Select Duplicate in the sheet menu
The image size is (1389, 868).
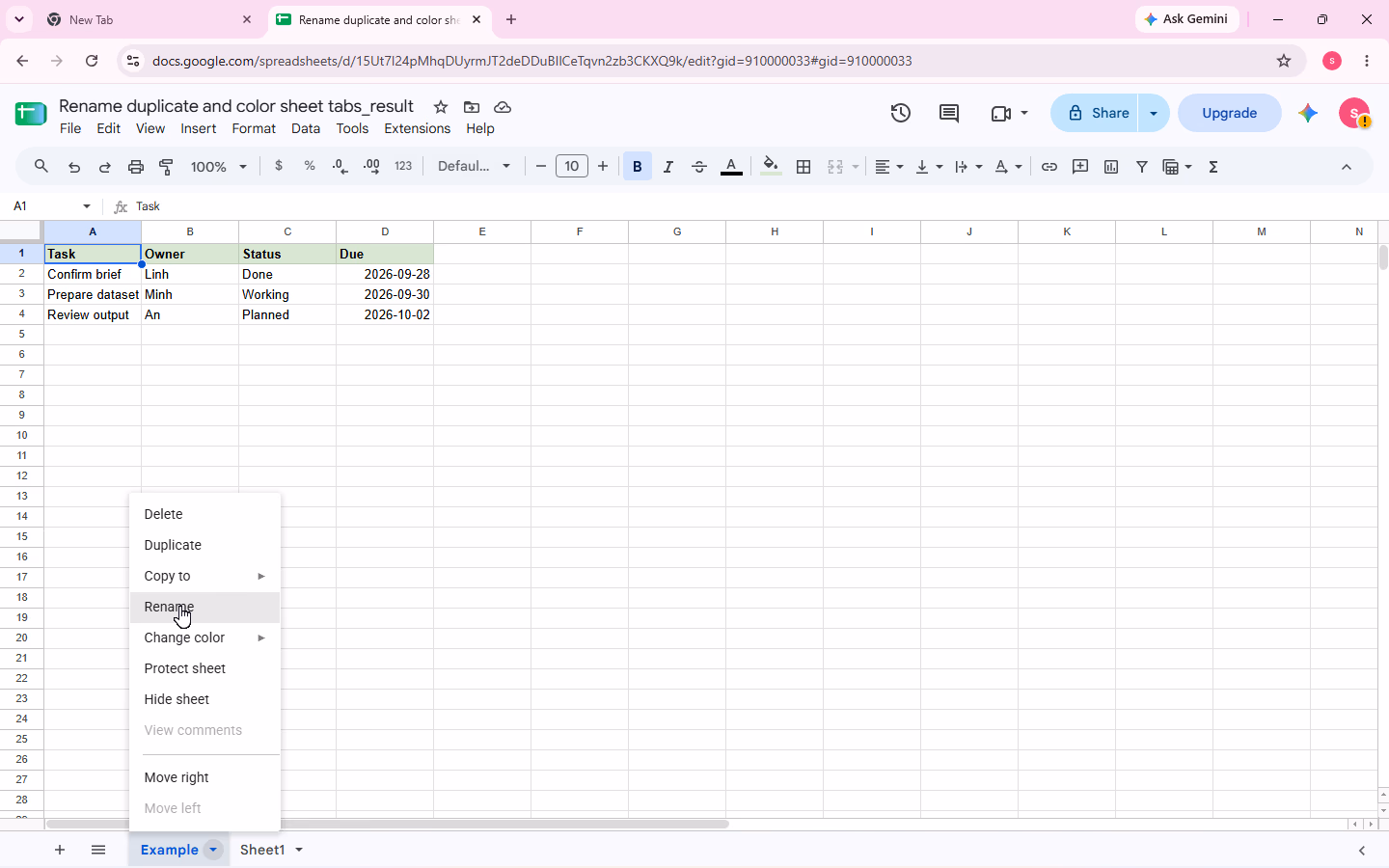(x=204, y=545)
